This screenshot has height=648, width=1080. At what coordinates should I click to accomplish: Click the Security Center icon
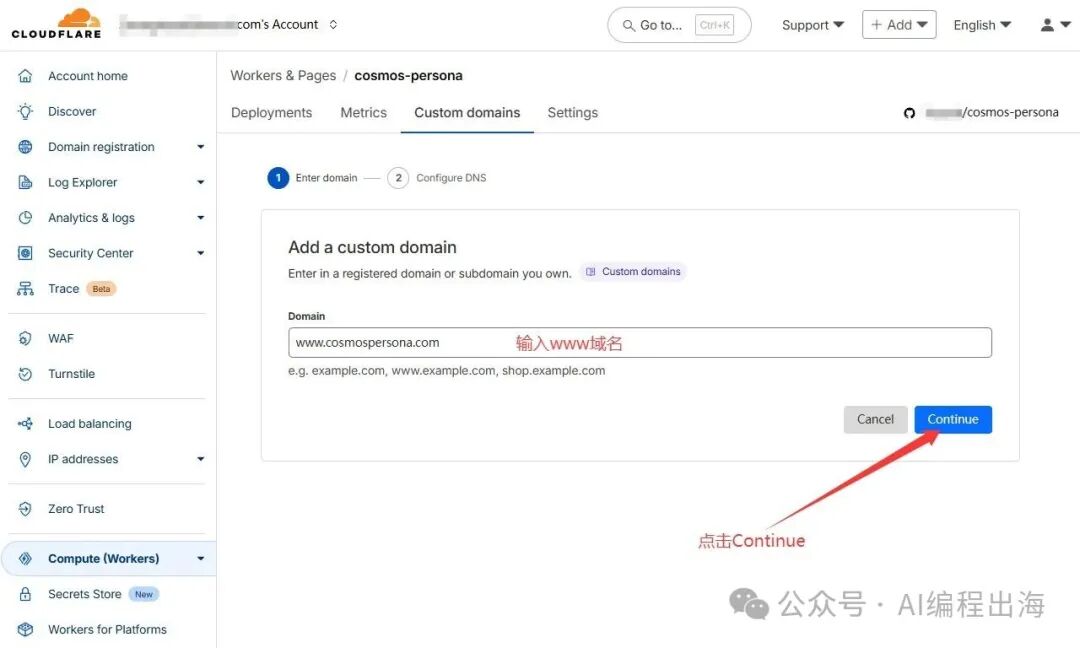pos(25,253)
